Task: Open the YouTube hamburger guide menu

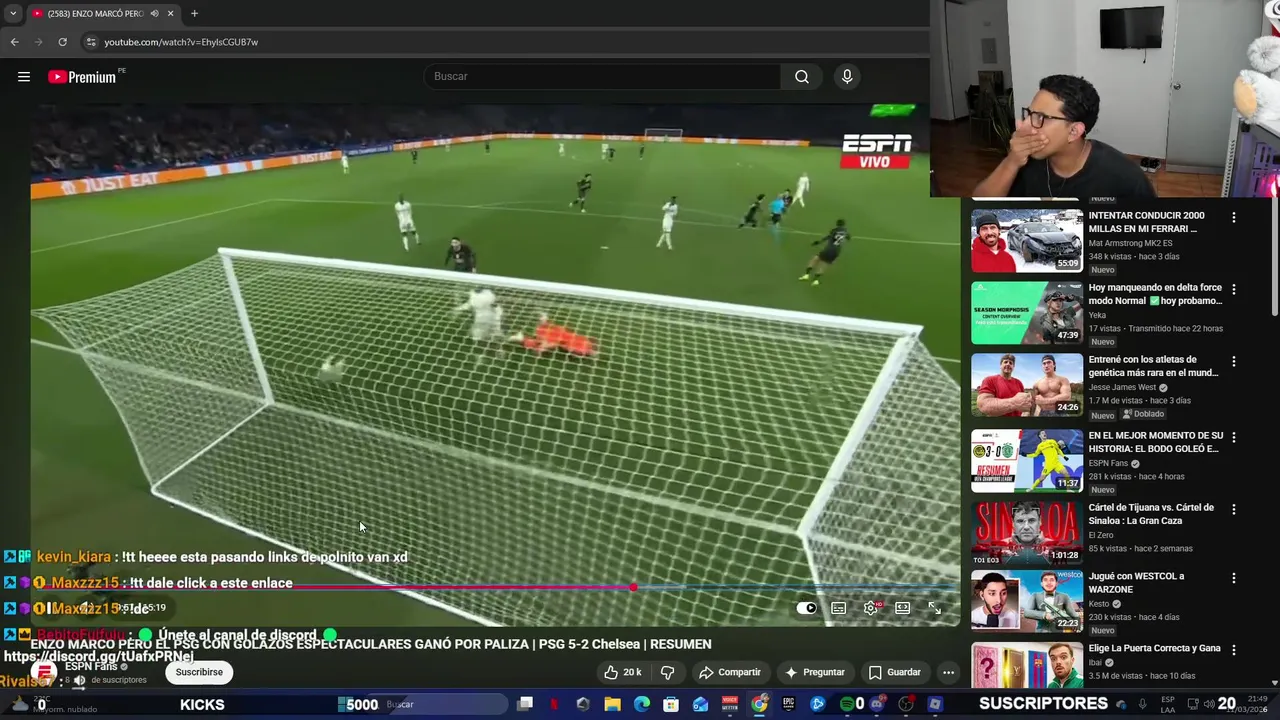Action: 24,77
